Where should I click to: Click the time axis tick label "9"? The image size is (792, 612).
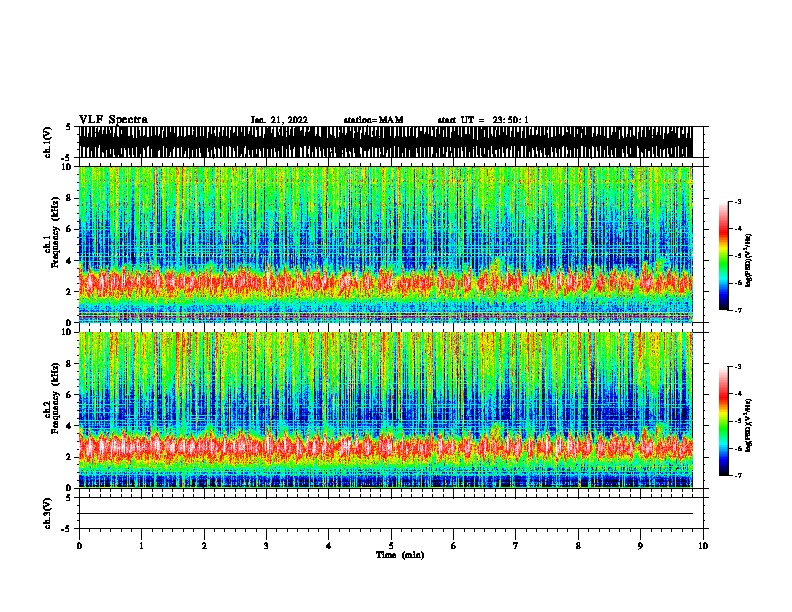640,546
